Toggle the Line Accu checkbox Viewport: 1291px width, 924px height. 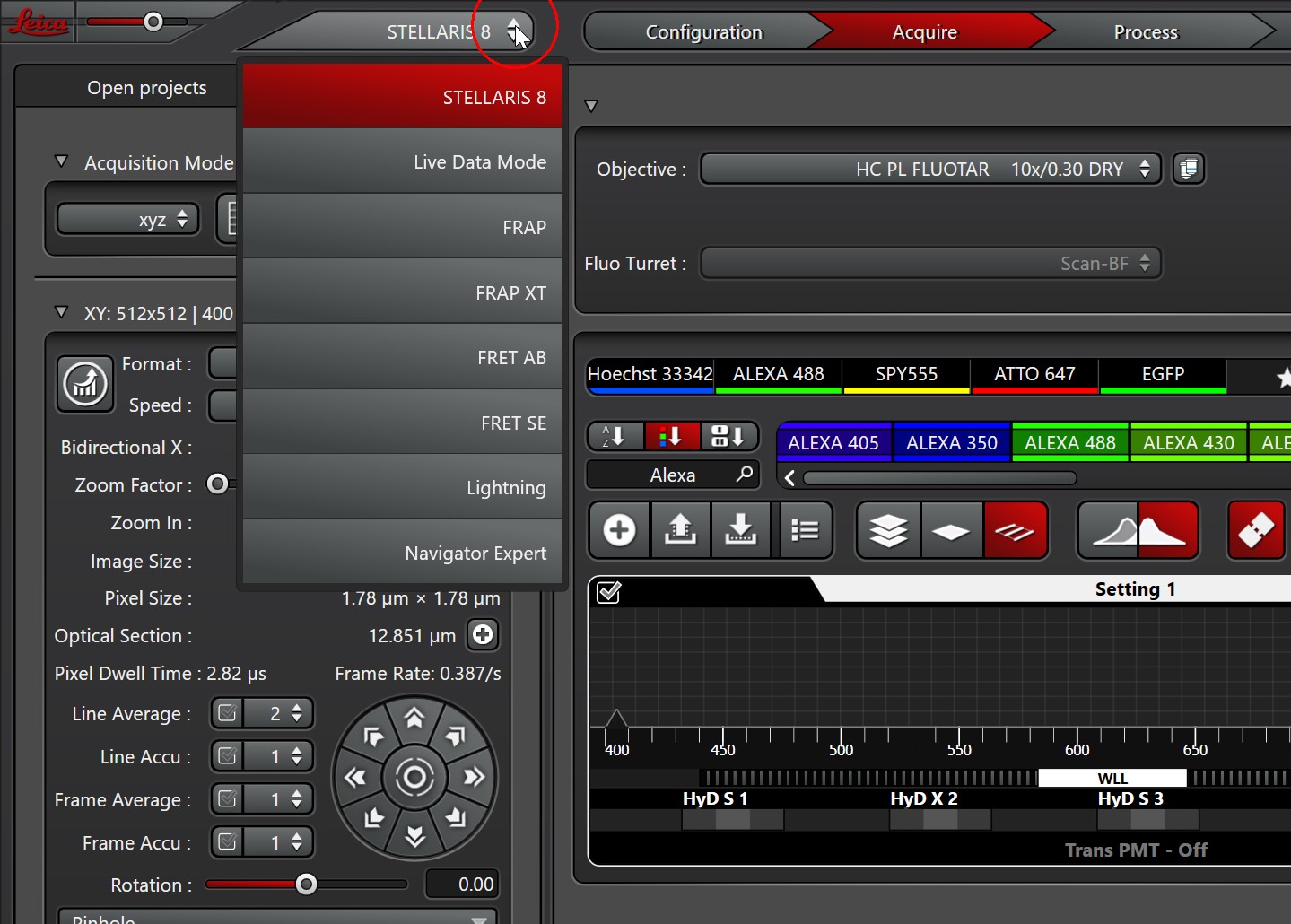tap(228, 756)
